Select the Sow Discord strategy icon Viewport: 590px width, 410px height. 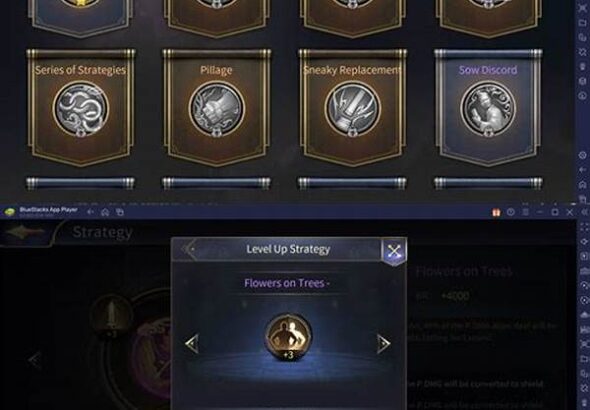[488, 109]
